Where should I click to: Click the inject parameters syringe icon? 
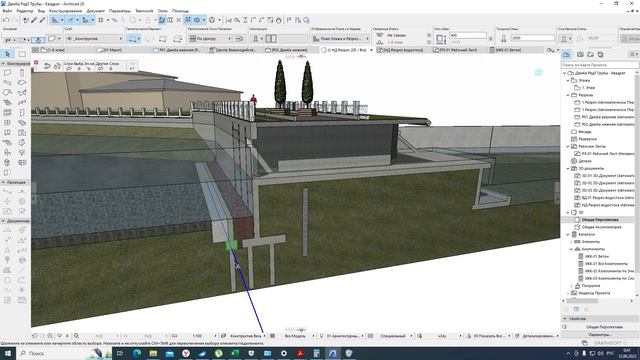(42, 20)
